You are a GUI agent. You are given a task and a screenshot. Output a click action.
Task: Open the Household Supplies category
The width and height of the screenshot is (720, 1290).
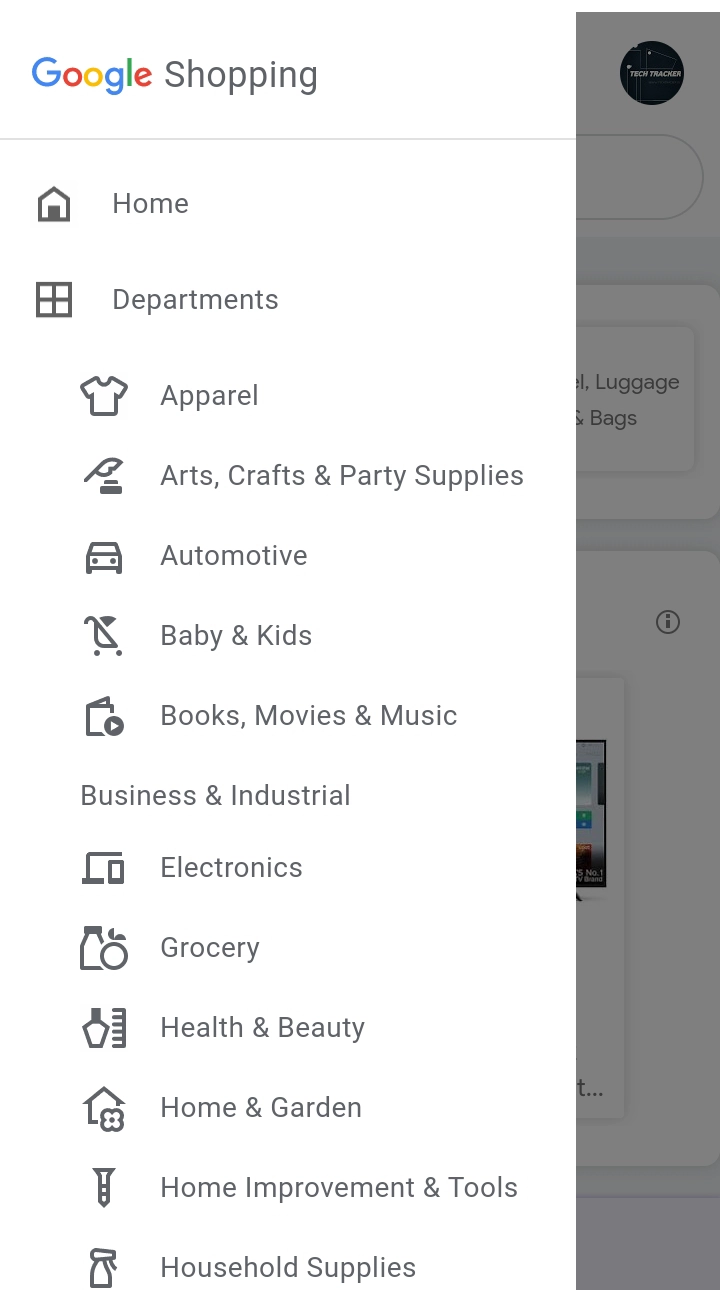(288, 1268)
